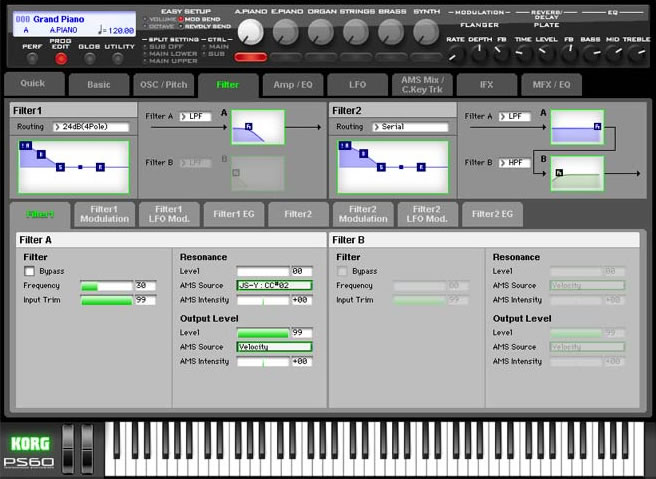The height and width of the screenshot is (479, 656).
Task: Open the Filter2 Filter B HPF dropdown
Action: [x=515, y=163]
